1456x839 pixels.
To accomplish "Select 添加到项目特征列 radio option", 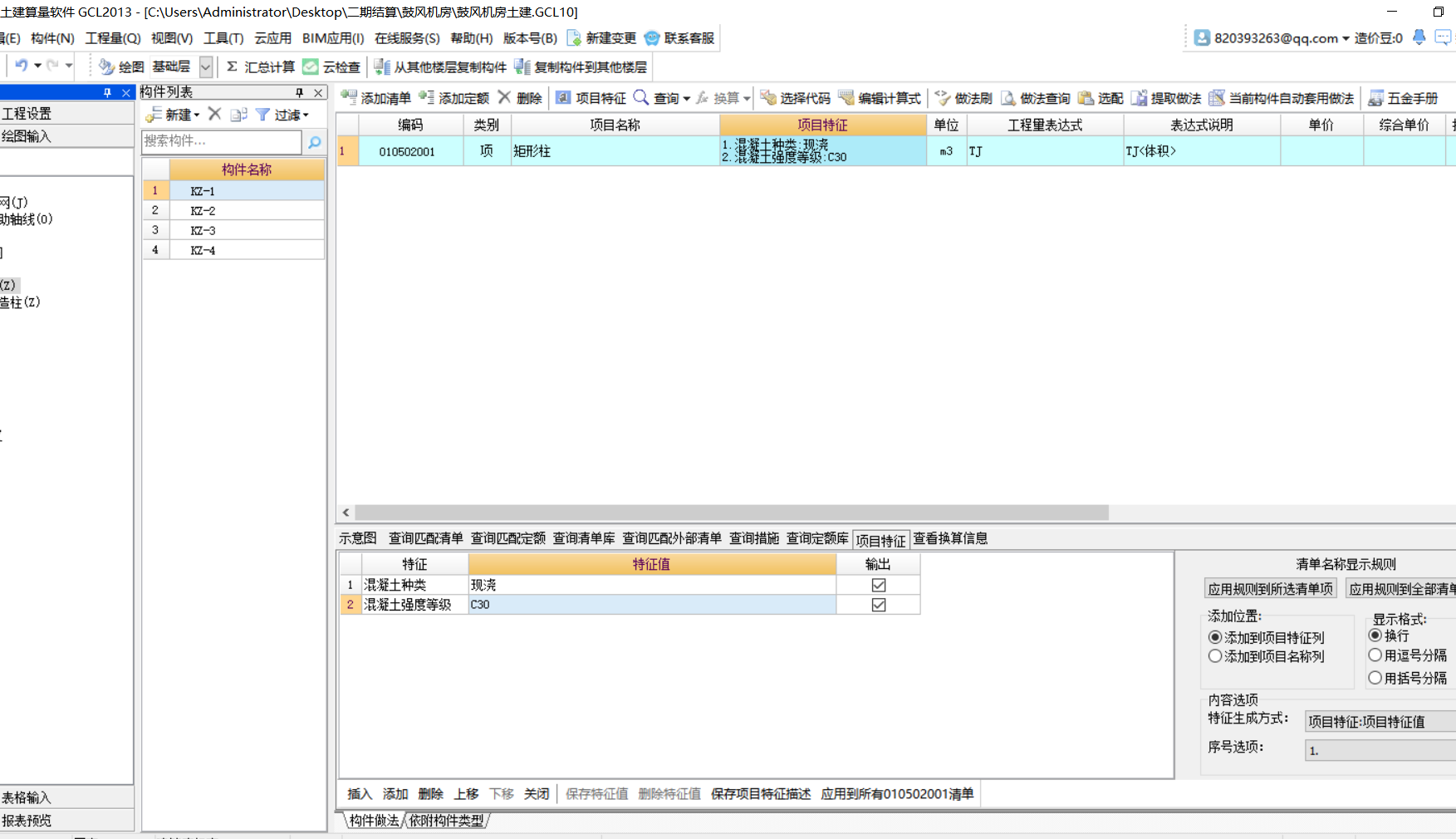I will click(x=1215, y=637).
